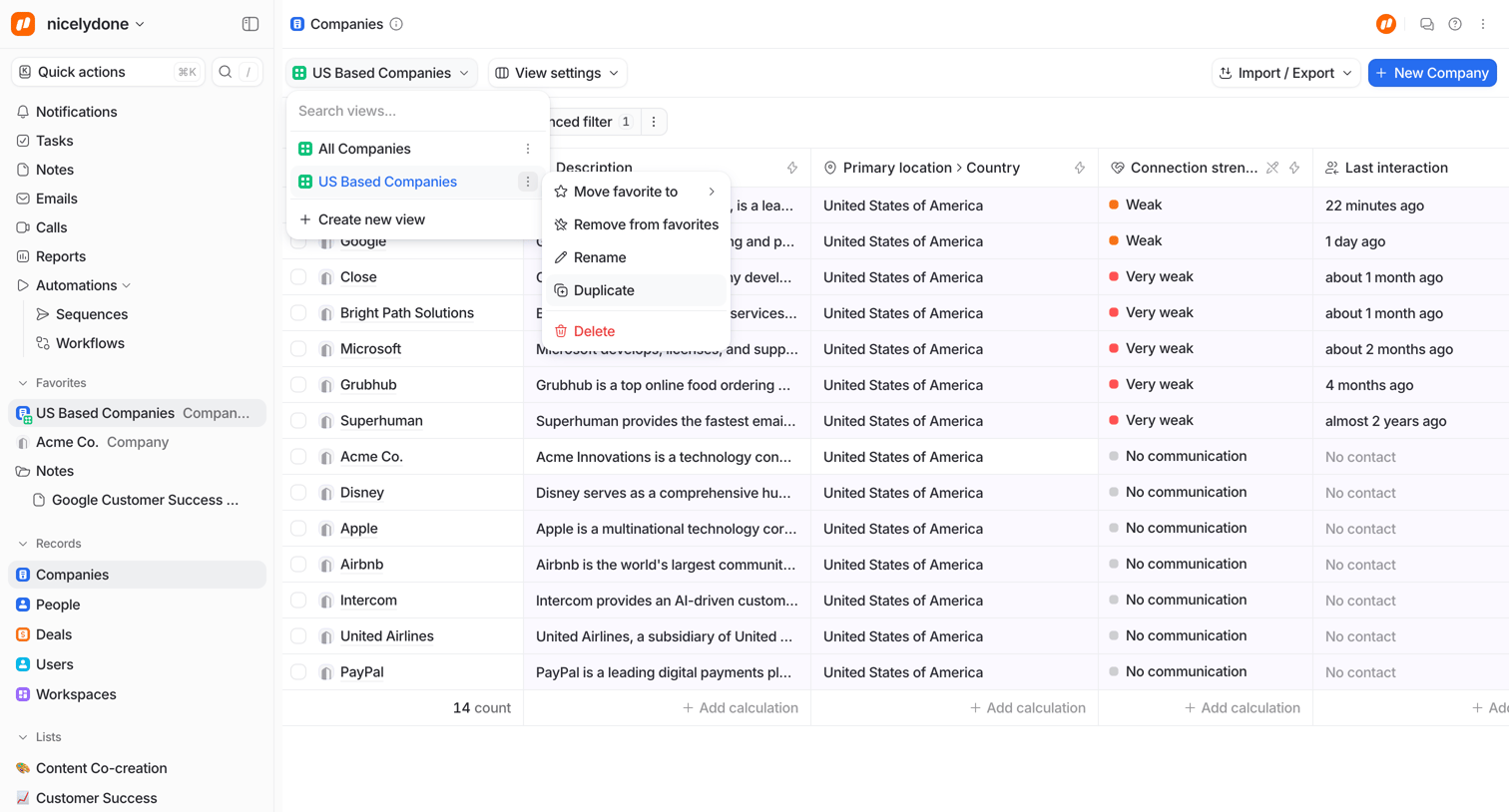Click the Workspaces icon in Records section

(x=23, y=694)
